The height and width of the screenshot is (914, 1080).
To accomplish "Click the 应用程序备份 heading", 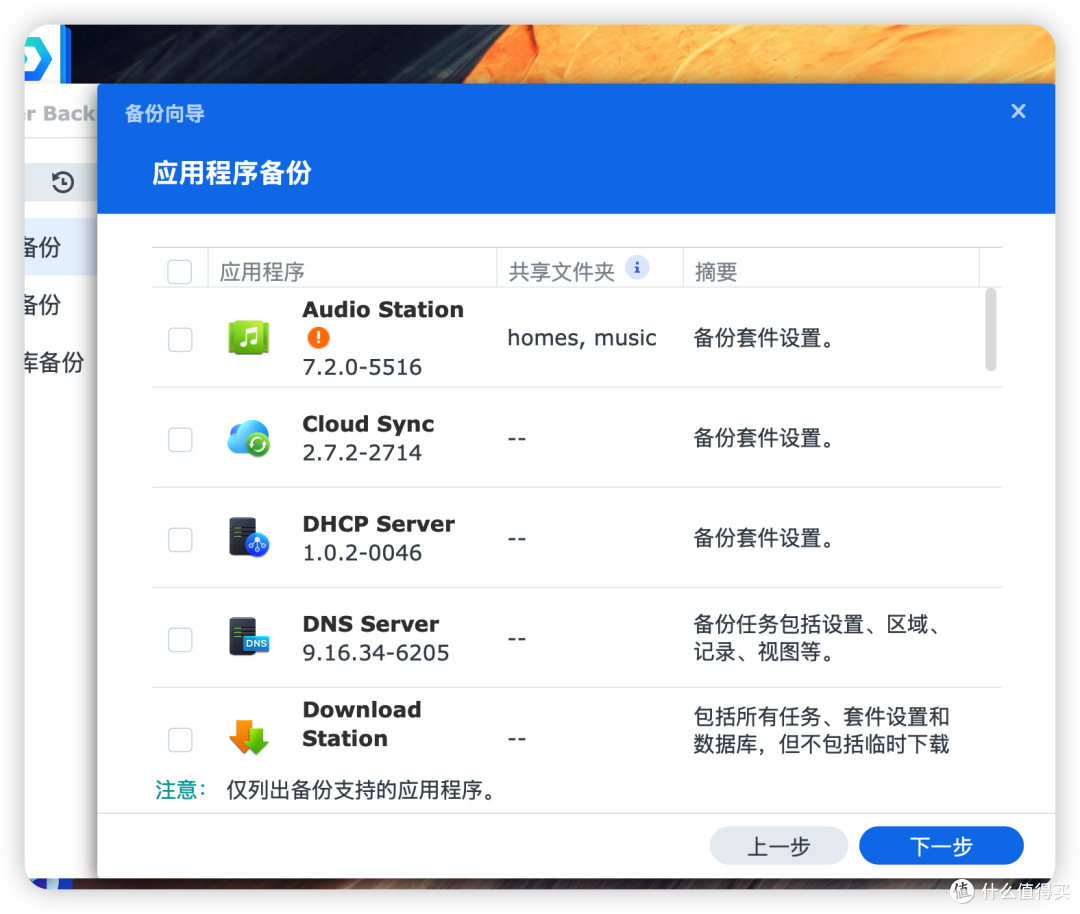I will tap(232, 172).
